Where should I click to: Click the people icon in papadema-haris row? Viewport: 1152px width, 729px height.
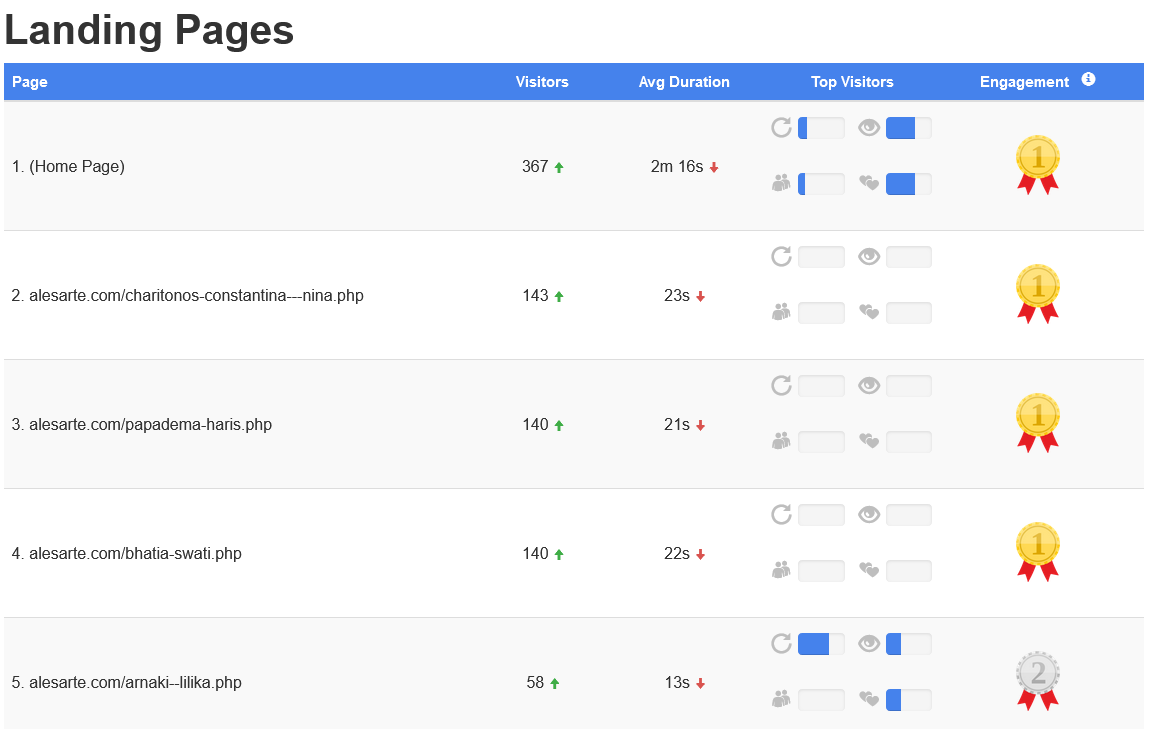(x=781, y=441)
